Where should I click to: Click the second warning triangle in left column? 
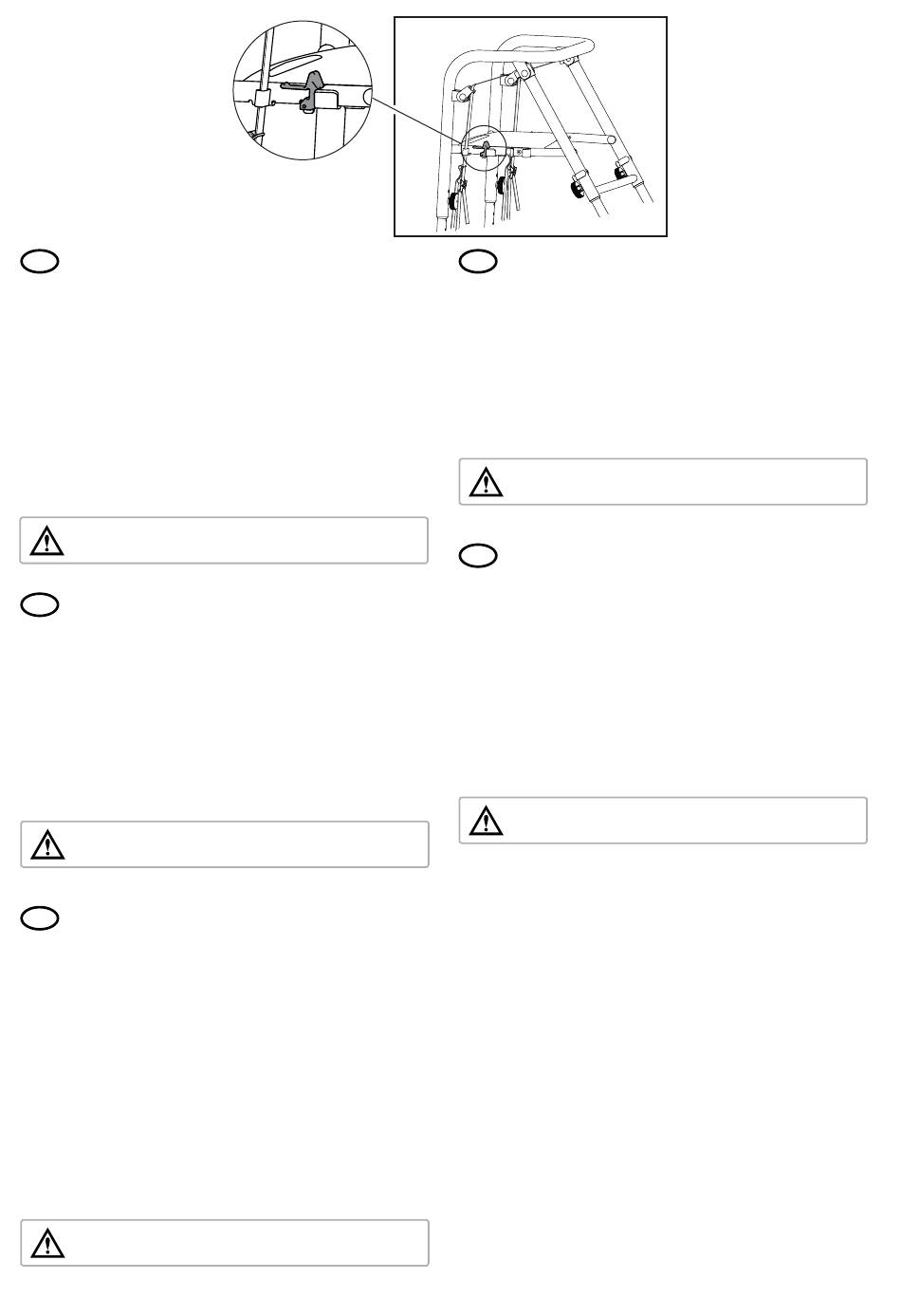43,843
